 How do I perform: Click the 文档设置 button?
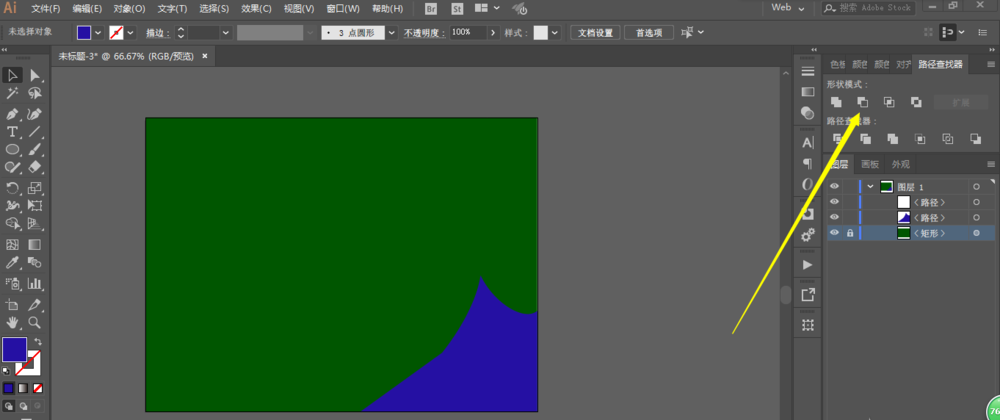click(x=595, y=32)
